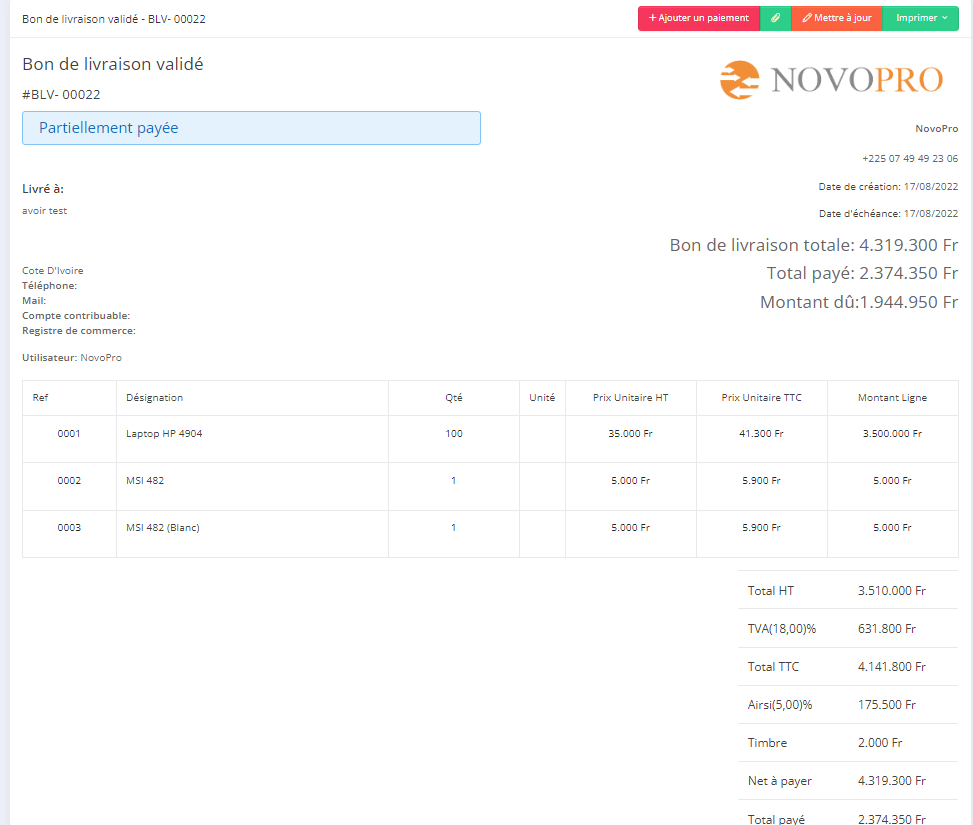Click the Prix Unitaire HT column header

coord(630,398)
